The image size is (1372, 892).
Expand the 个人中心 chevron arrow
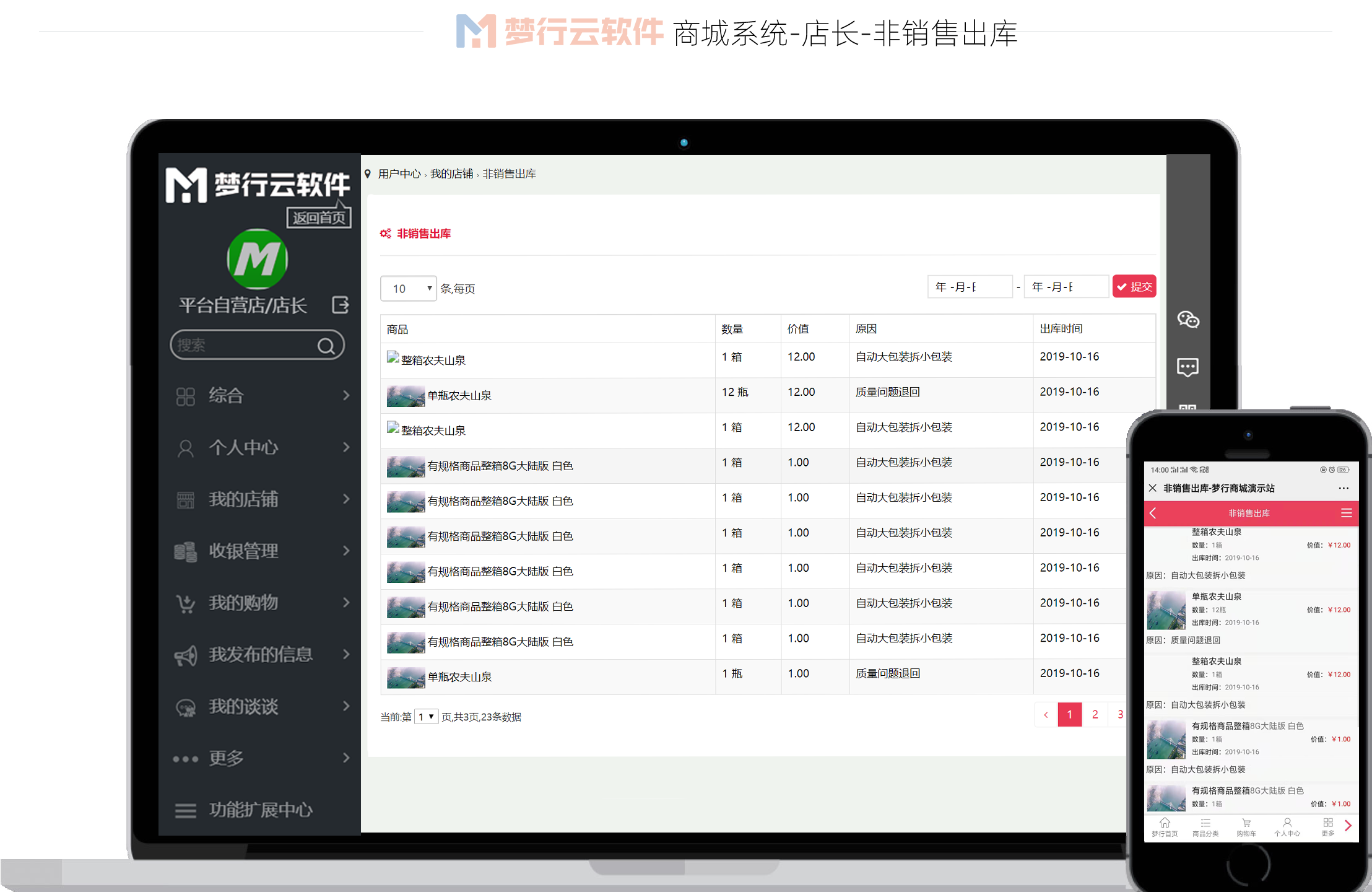[x=346, y=447]
